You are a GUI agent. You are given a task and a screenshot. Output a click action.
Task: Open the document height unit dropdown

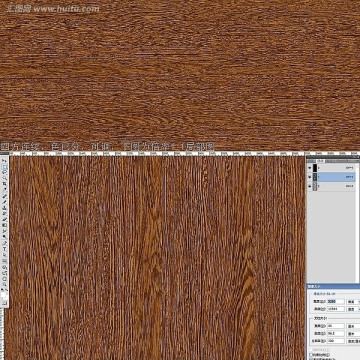pos(353,334)
